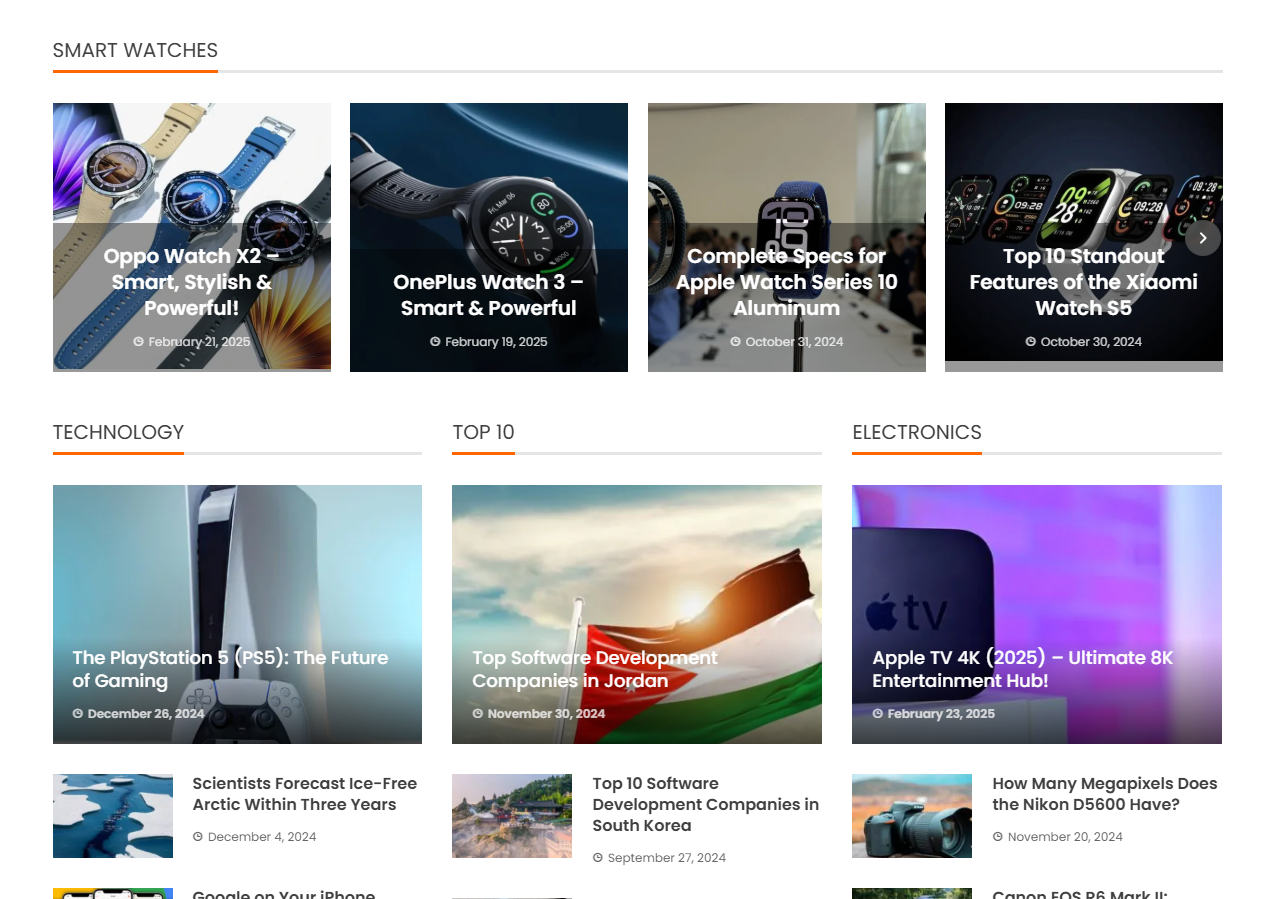
Task: Select the Electronics section heading
Action: pyautogui.click(x=916, y=433)
